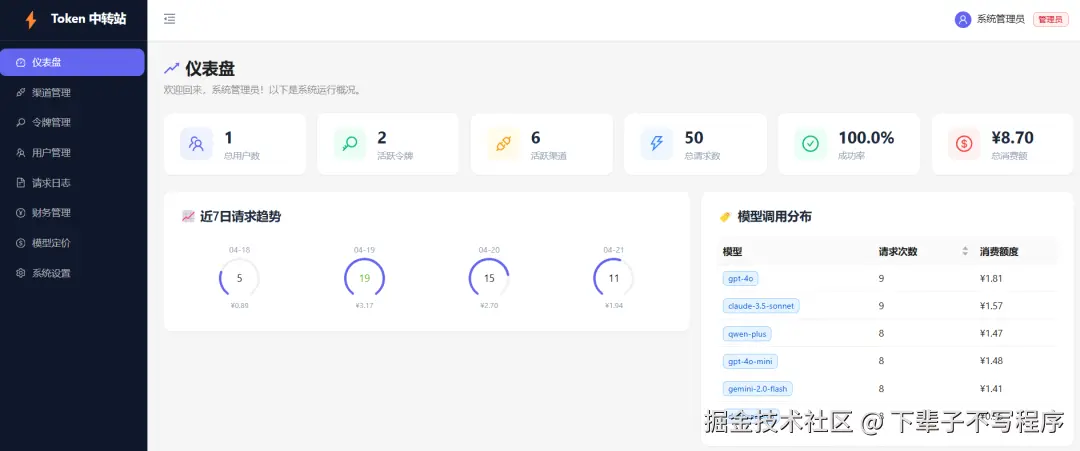
Task: Click the Token 中转站 title
Action: pos(88,19)
